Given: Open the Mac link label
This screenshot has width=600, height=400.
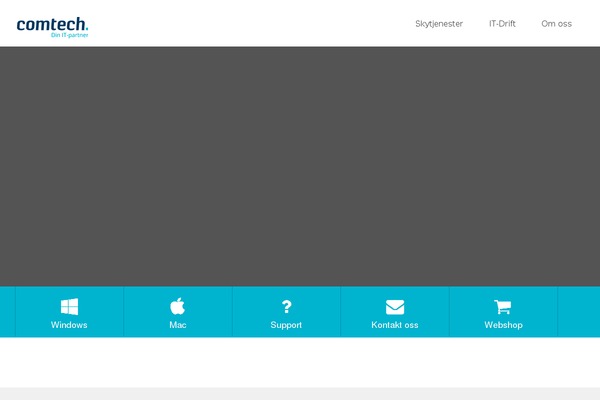Looking at the screenshot, I should pyautogui.click(x=178, y=325).
